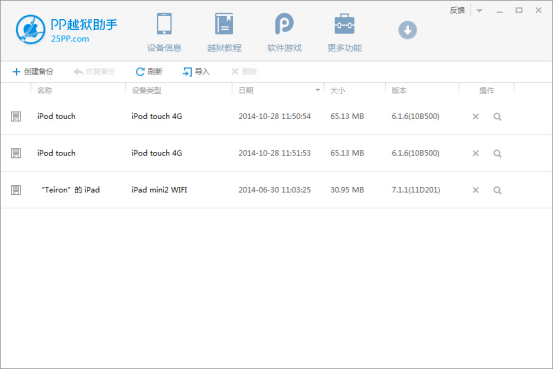The height and width of the screenshot is (369, 553).
Task: View details of 11:51:53 iPod touch backup
Action: pos(497,153)
